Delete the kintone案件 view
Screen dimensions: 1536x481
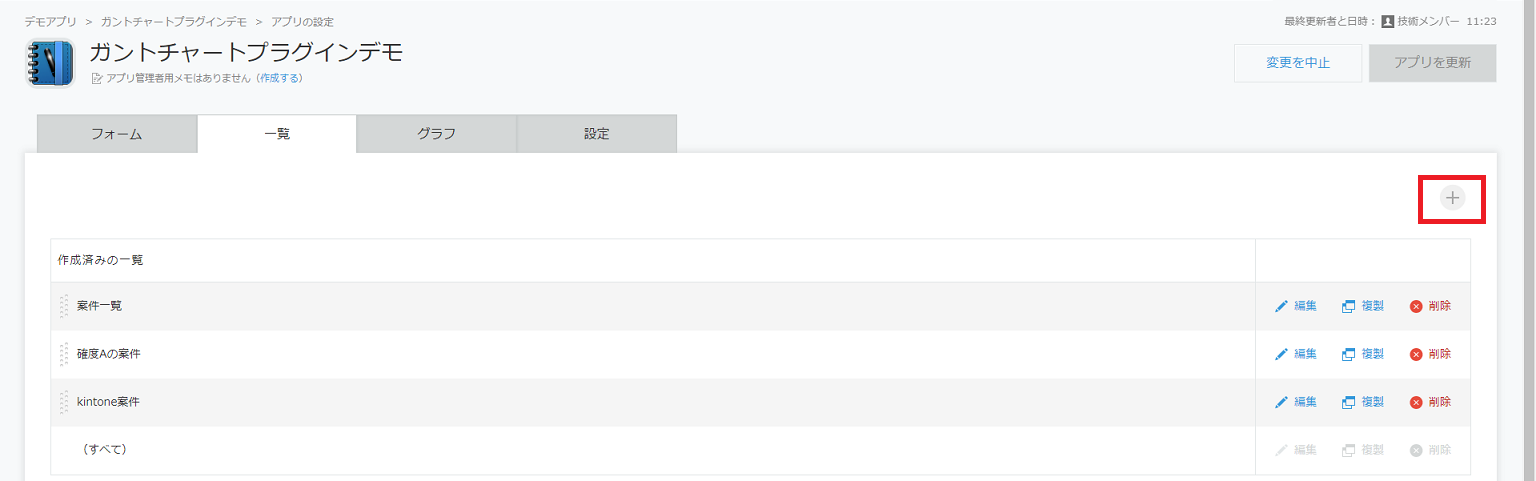tap(1430, 402)
